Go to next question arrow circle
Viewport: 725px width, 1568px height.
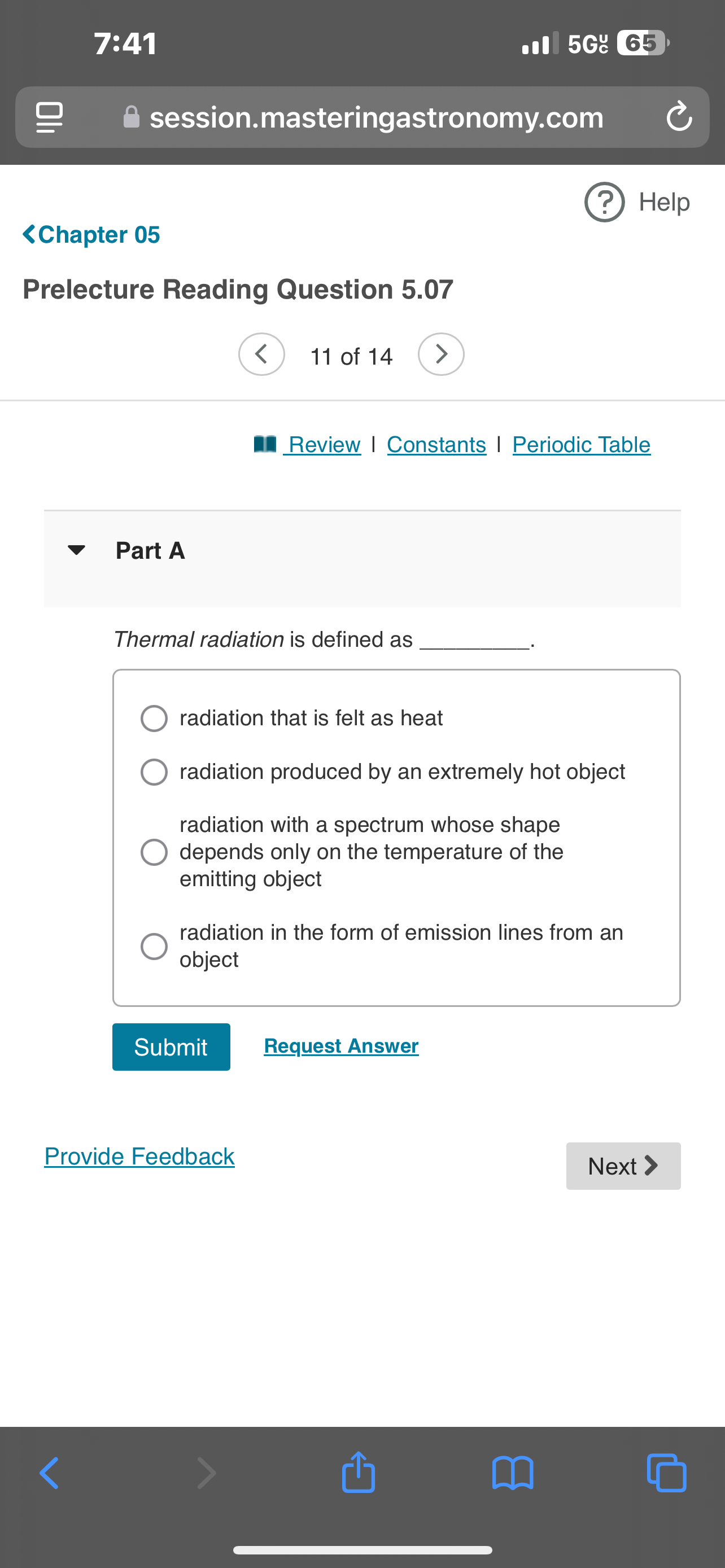(442, 354)
